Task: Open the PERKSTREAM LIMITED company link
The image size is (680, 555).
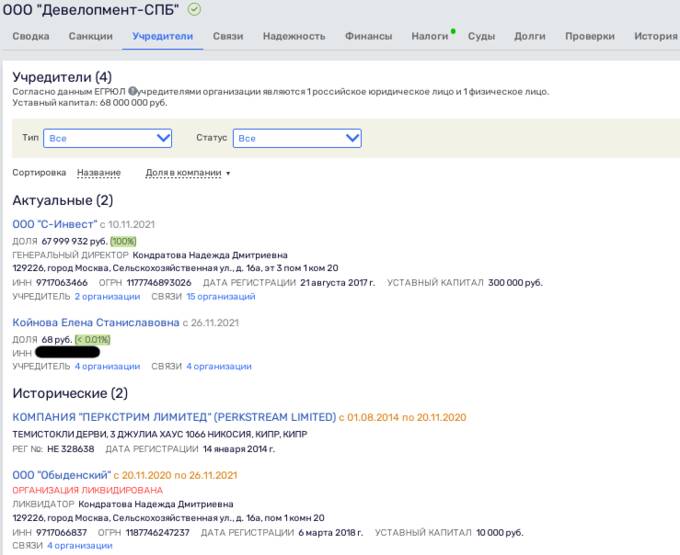Action: (174, 417)
